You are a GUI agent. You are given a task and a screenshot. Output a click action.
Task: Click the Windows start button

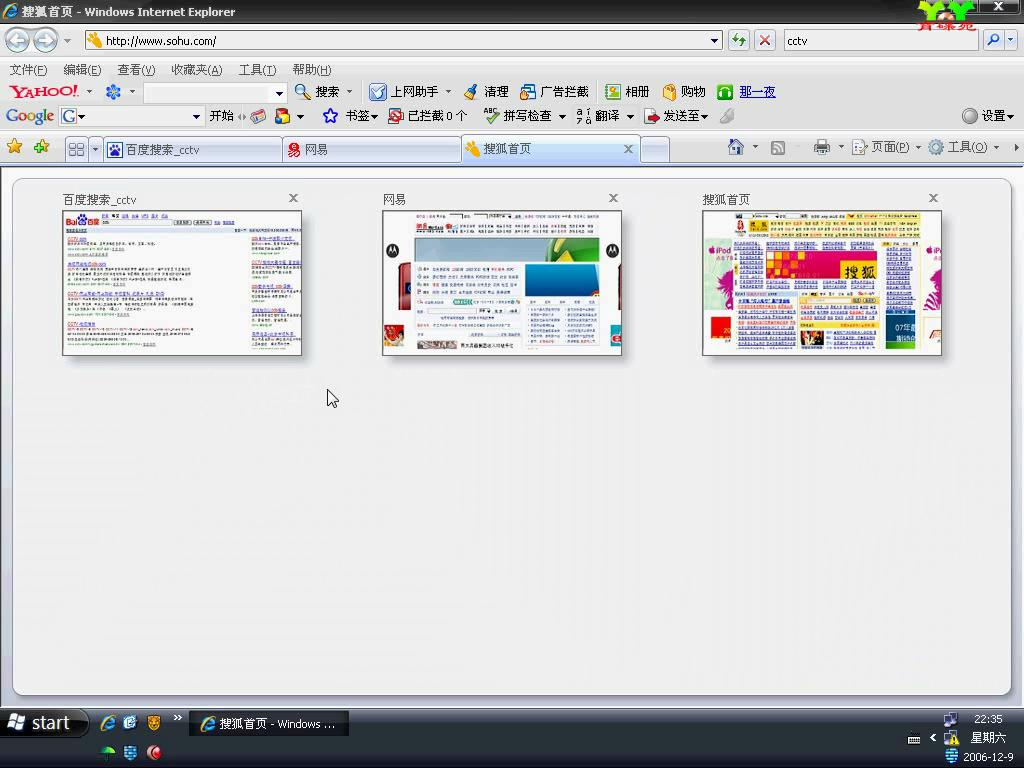44,723
